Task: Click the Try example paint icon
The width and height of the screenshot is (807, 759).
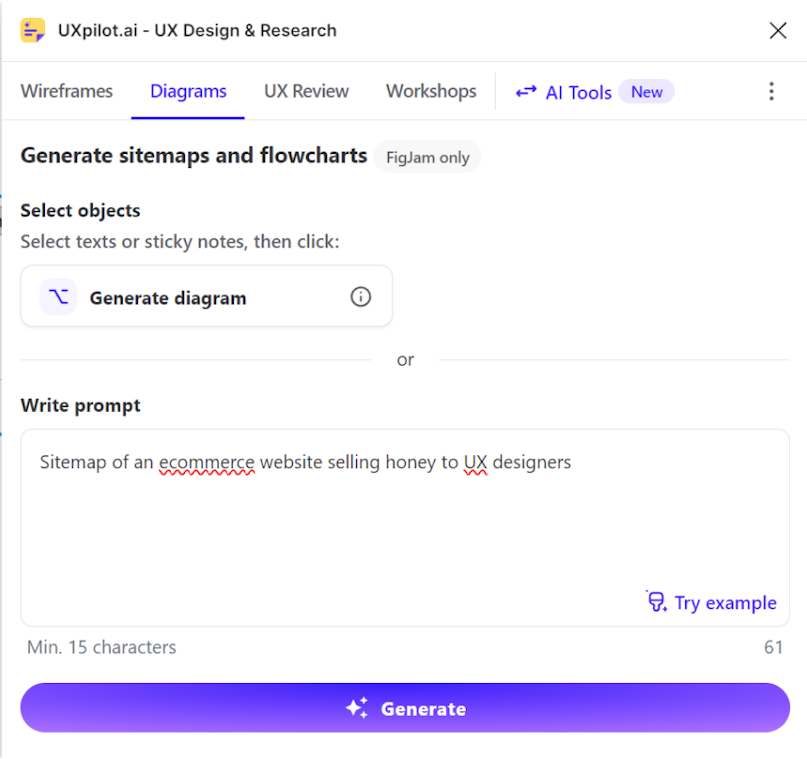Action: [657, 602]
